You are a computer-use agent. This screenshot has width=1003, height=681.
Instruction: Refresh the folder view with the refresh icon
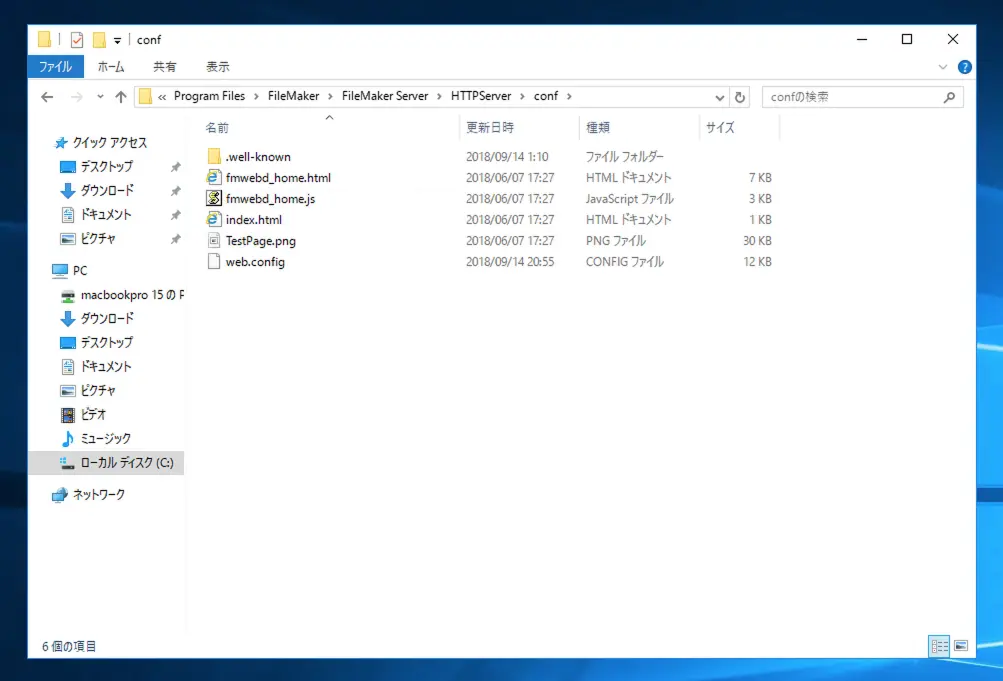[x=740, y=96]
